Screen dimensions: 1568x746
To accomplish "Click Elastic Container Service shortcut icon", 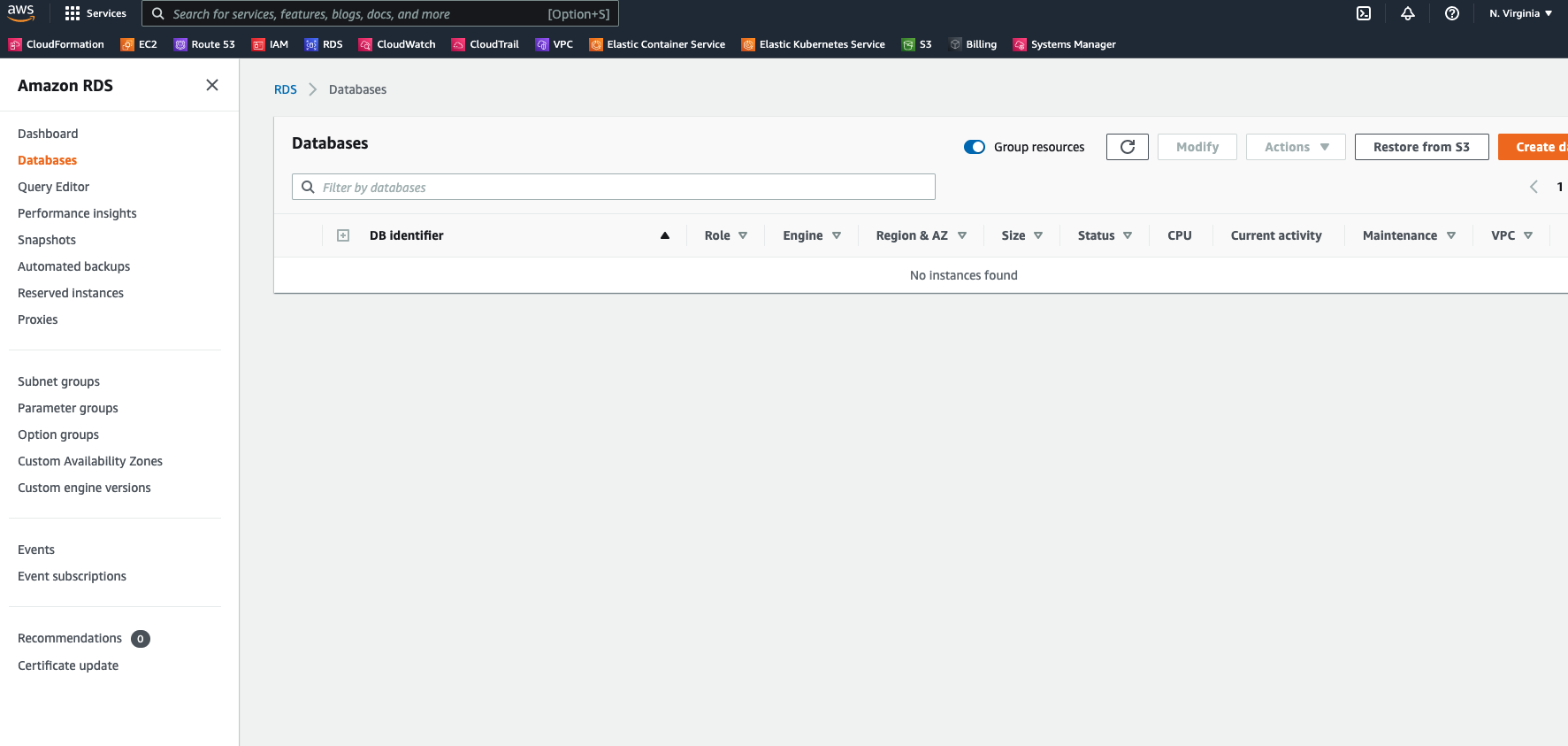I will tap(596, 44).
